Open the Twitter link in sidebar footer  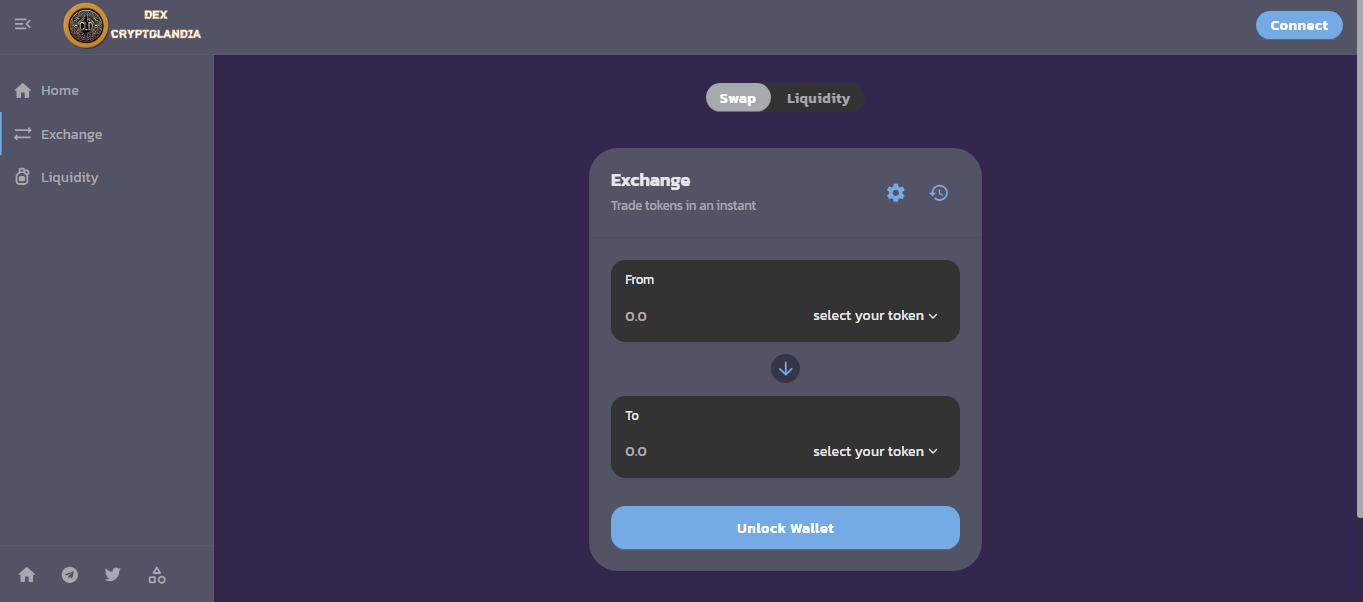pos(112,575)
